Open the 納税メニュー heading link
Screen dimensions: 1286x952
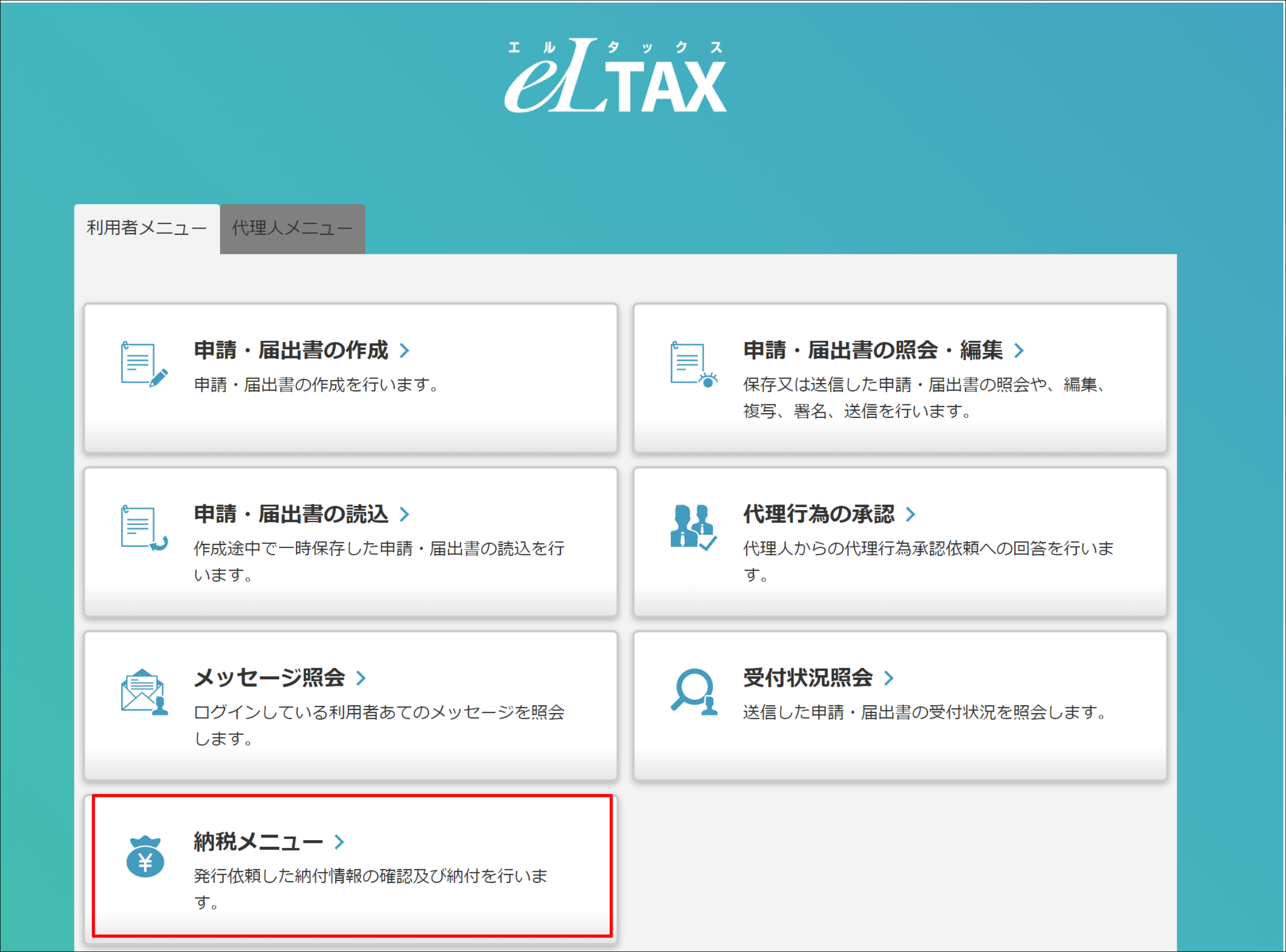pyautogui.click(x=259, y=841)
